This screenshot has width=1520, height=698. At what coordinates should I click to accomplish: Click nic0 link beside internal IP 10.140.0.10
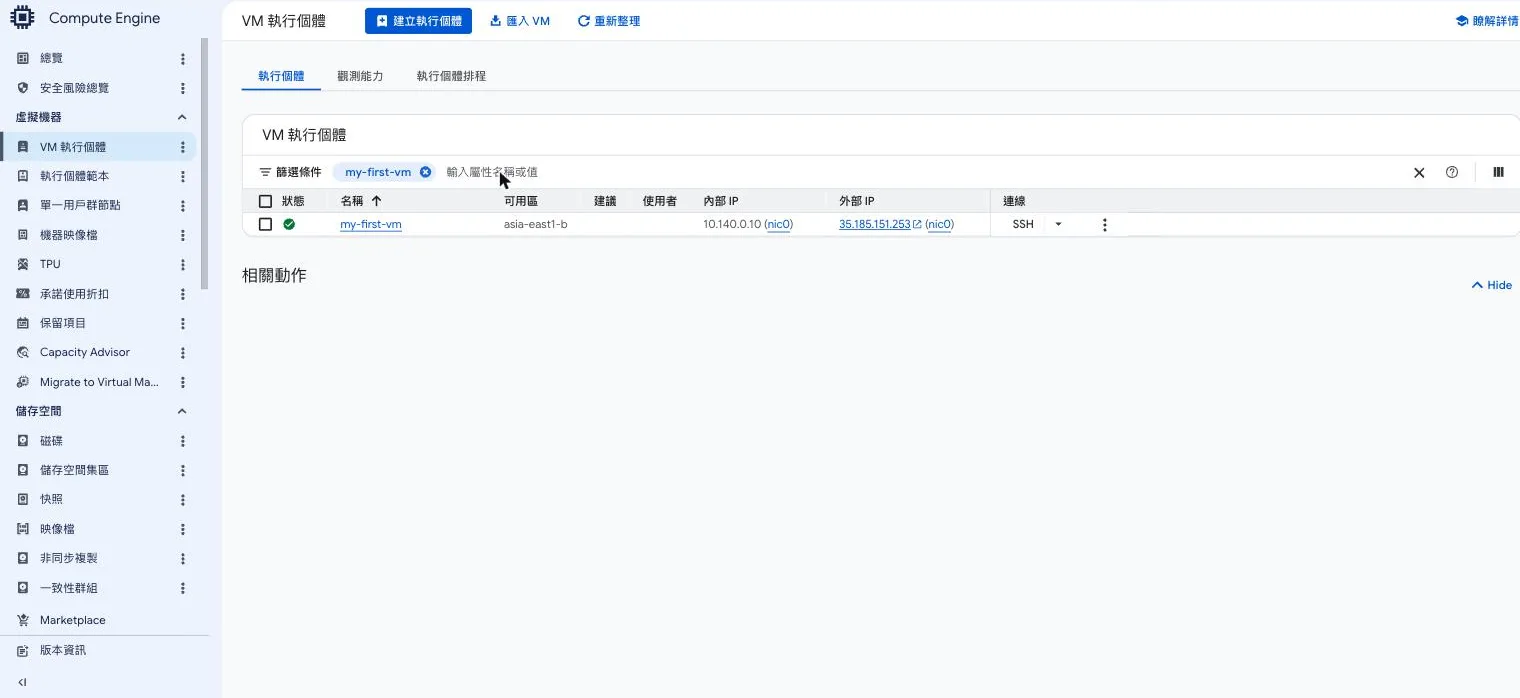[778, 225]
